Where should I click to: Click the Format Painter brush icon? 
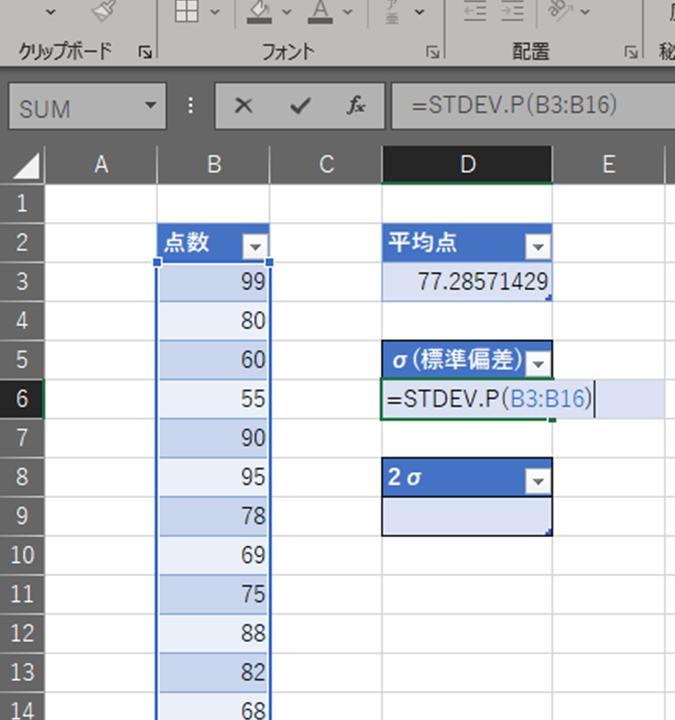pos(103,10)
